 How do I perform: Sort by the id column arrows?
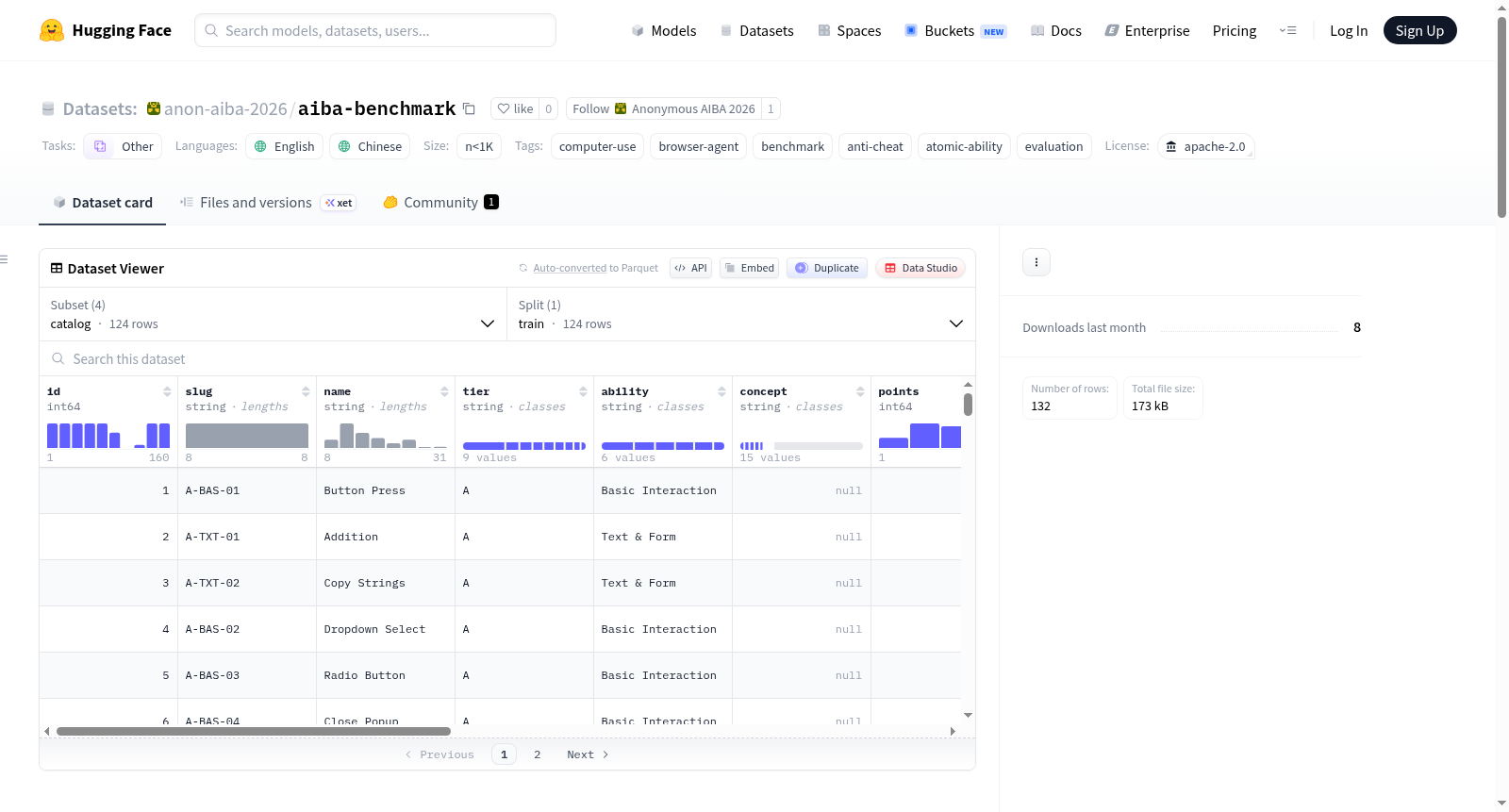point(167,391)
